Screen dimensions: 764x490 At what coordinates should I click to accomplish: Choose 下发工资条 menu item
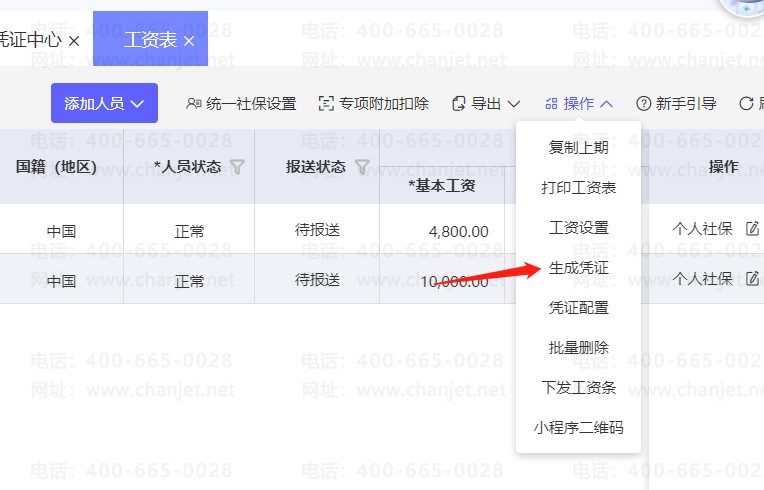(x=578, y=387)
